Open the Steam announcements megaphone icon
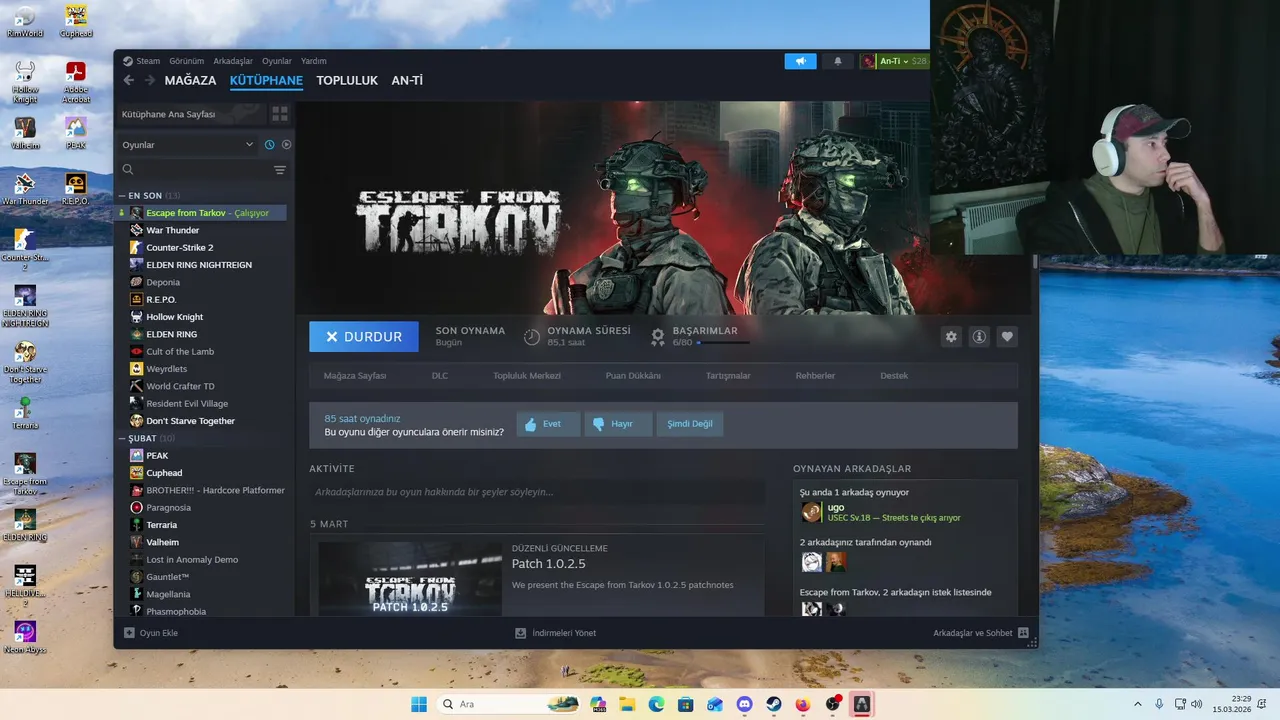The image size is (1280, 720). 800,61
